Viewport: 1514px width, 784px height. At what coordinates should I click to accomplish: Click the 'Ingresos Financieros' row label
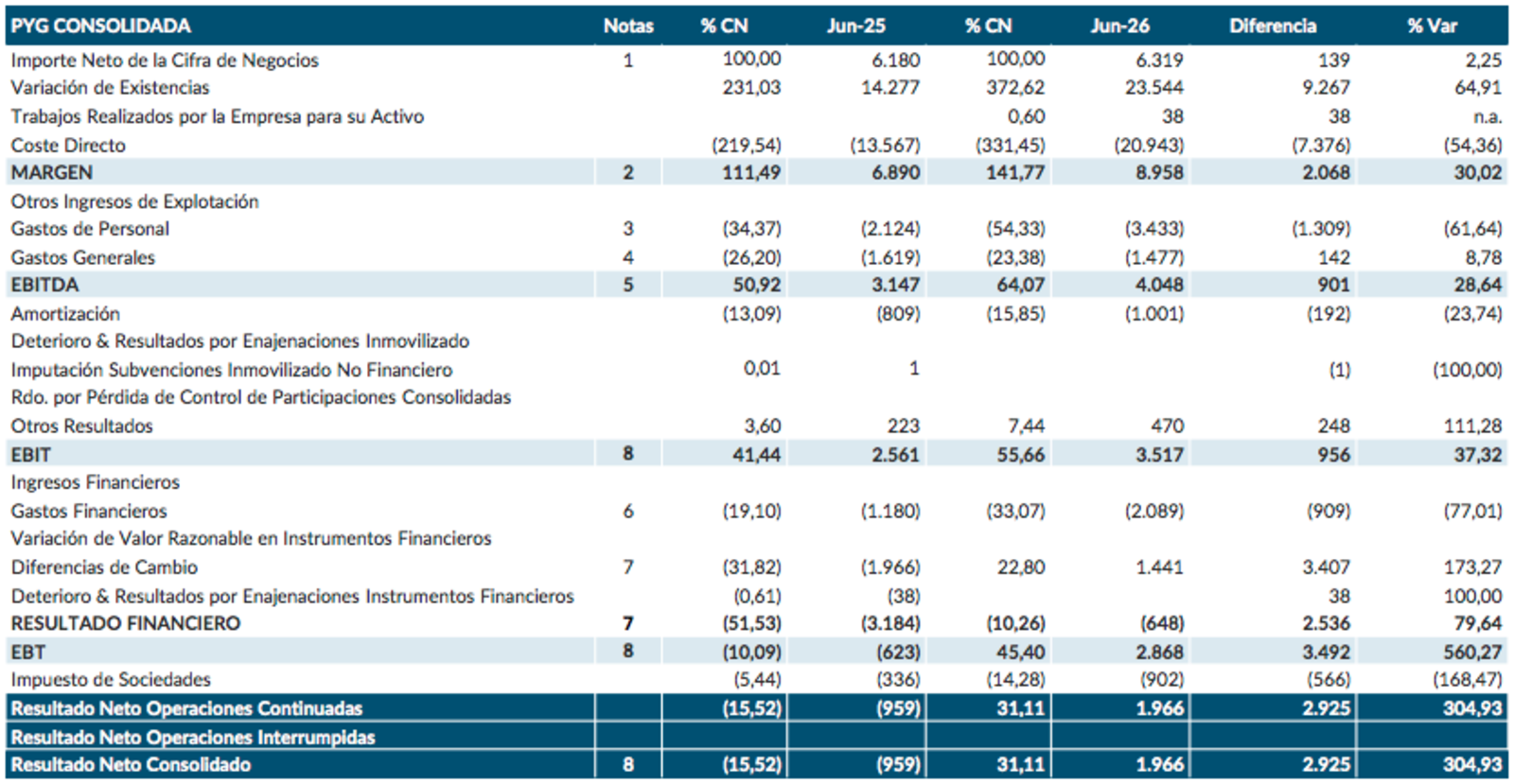96,482
